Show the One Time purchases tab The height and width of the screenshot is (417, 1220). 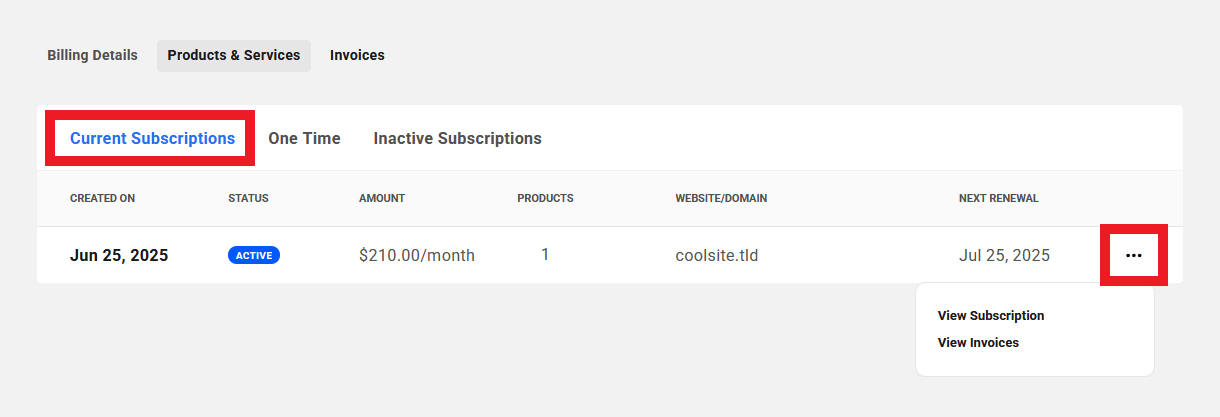pyautogui.click(x=304, y=139)
